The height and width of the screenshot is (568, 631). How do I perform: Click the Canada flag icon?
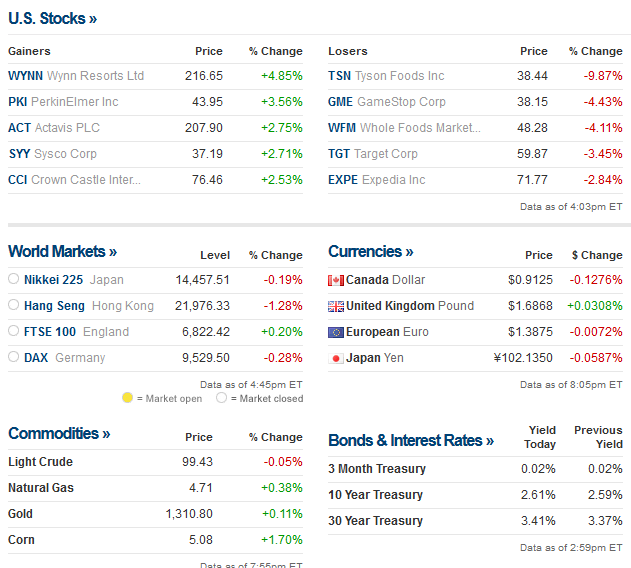point(336,280)
